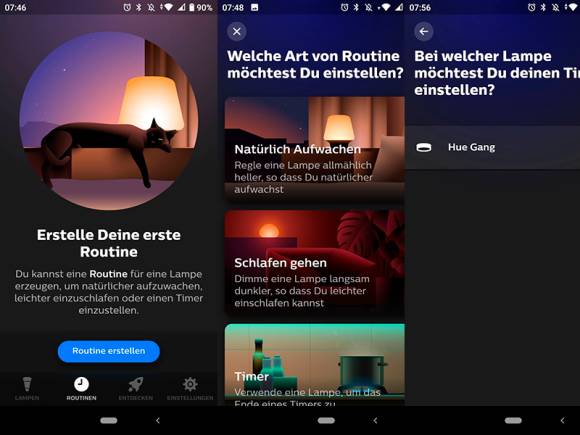Tap the home pill on first screen
The height and width of the screenshot is (435, 580).
click(109, 421)
